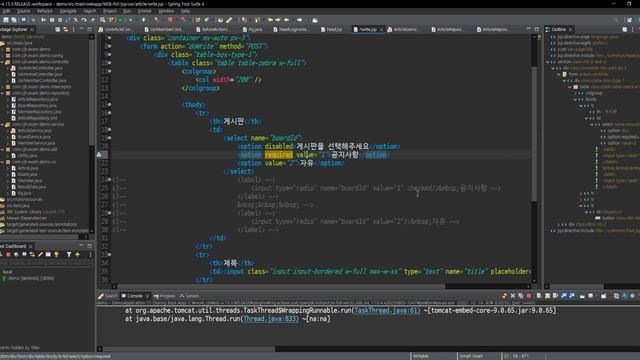This screenshot has height=360, width=640.
Task: Toggle code folding at line 19 select
Action: click(x=109, y=138)
